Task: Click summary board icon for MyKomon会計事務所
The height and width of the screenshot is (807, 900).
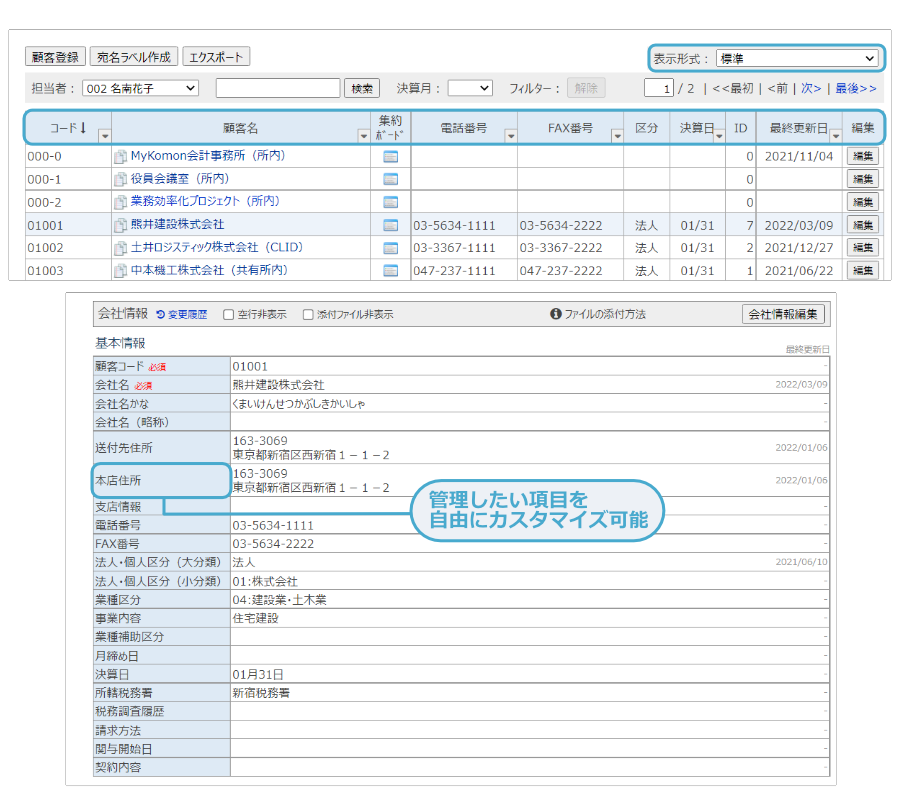Action: (x=391, y=156)
